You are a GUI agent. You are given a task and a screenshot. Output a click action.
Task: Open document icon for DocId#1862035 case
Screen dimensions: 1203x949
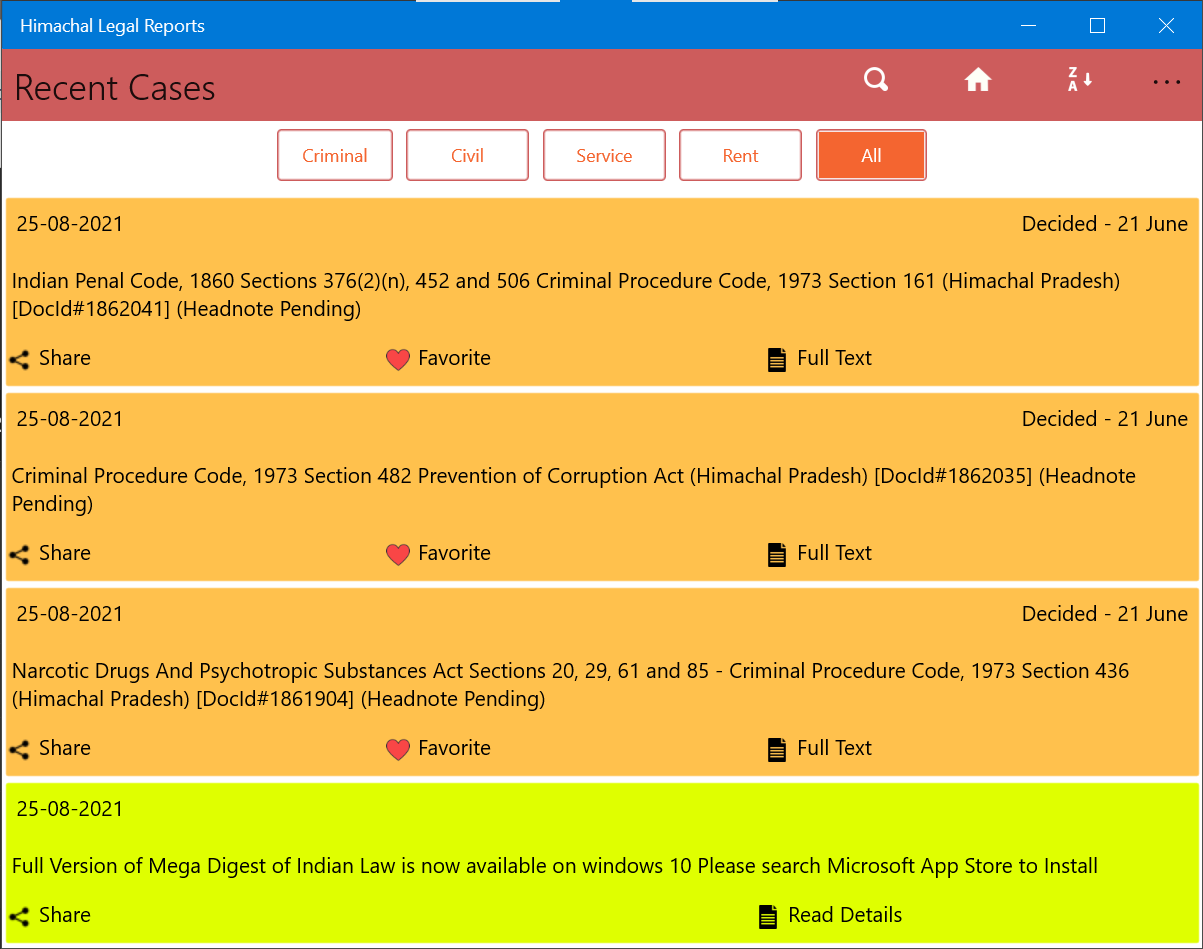(777, 555)
